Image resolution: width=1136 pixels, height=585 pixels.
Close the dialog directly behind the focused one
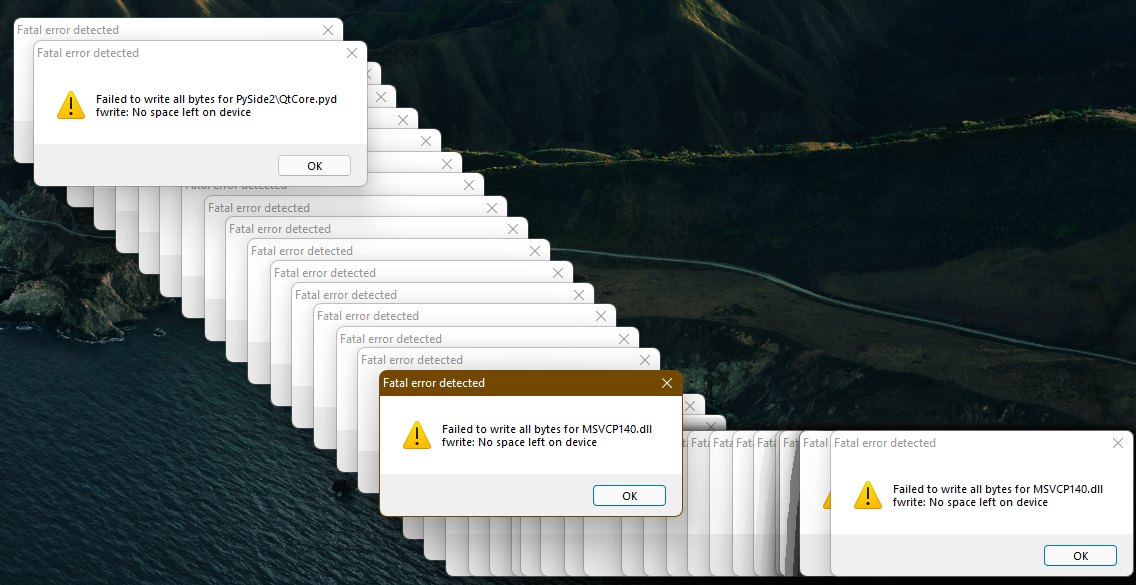coord(644,358)
